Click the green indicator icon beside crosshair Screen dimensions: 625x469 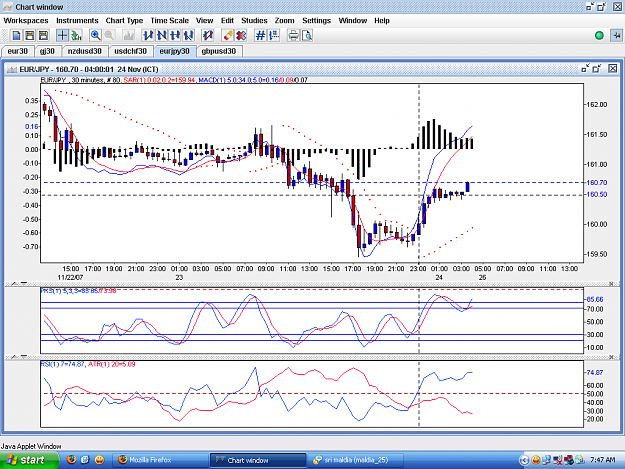(x=76, y=36)
